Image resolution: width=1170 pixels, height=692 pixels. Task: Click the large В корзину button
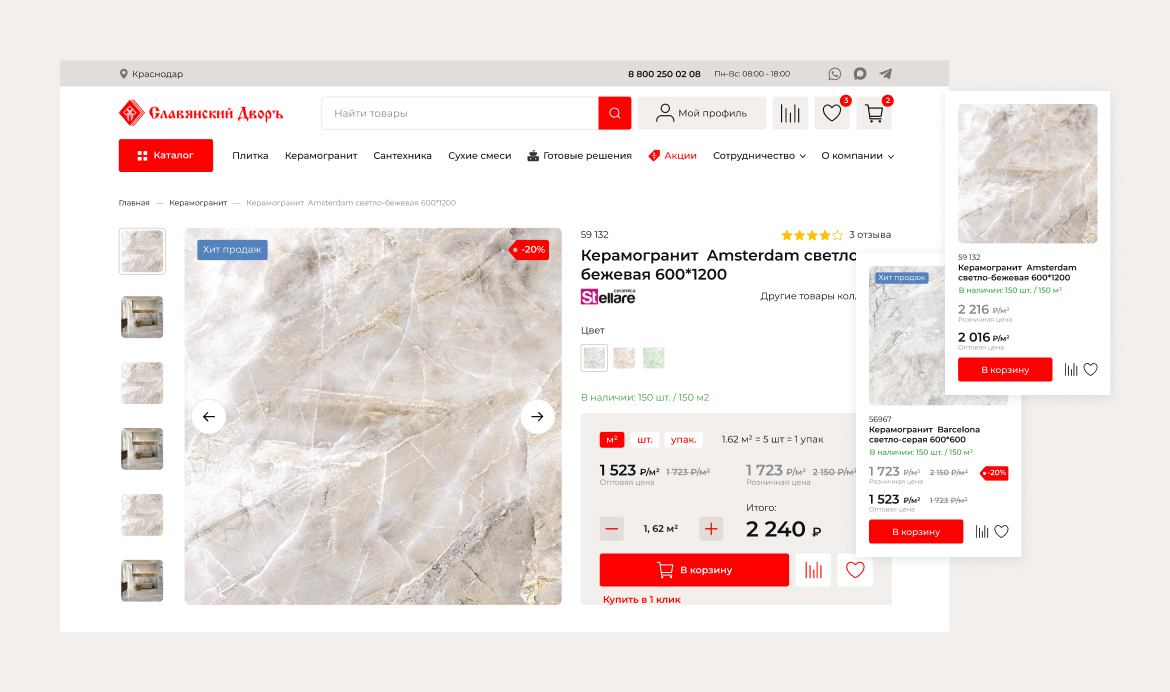click(x=694, y=570)
